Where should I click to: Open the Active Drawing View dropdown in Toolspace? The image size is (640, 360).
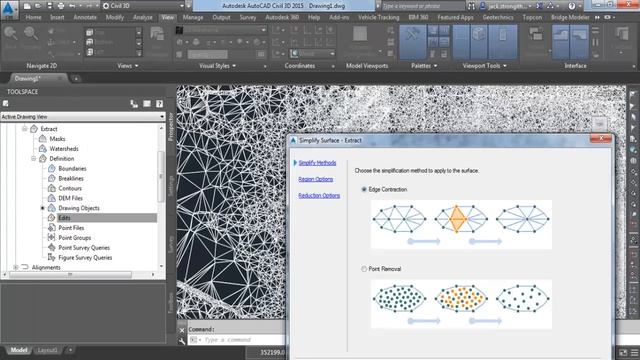coord(82,117)
